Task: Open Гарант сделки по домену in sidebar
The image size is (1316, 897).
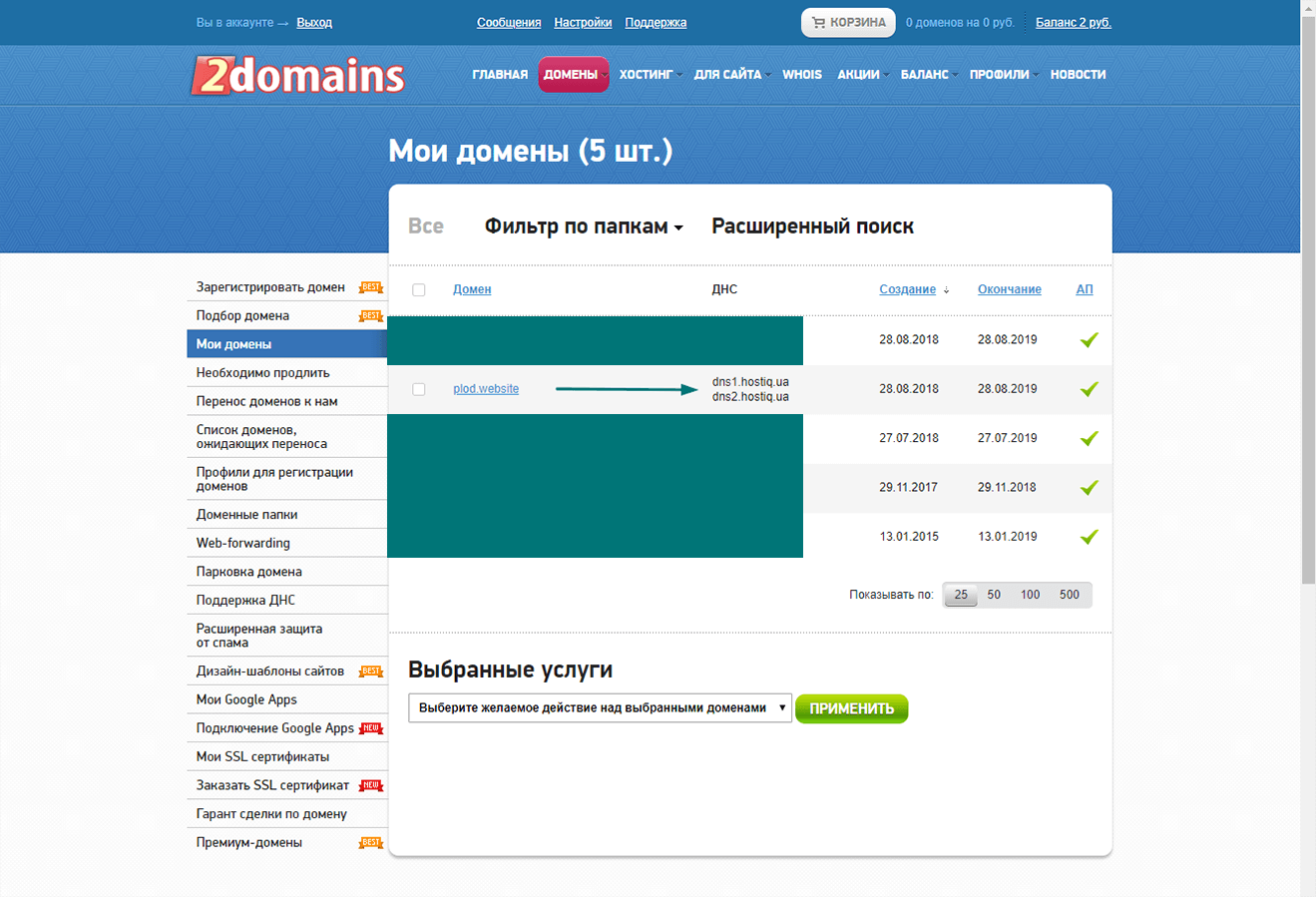Action: [x=271, y=814]
